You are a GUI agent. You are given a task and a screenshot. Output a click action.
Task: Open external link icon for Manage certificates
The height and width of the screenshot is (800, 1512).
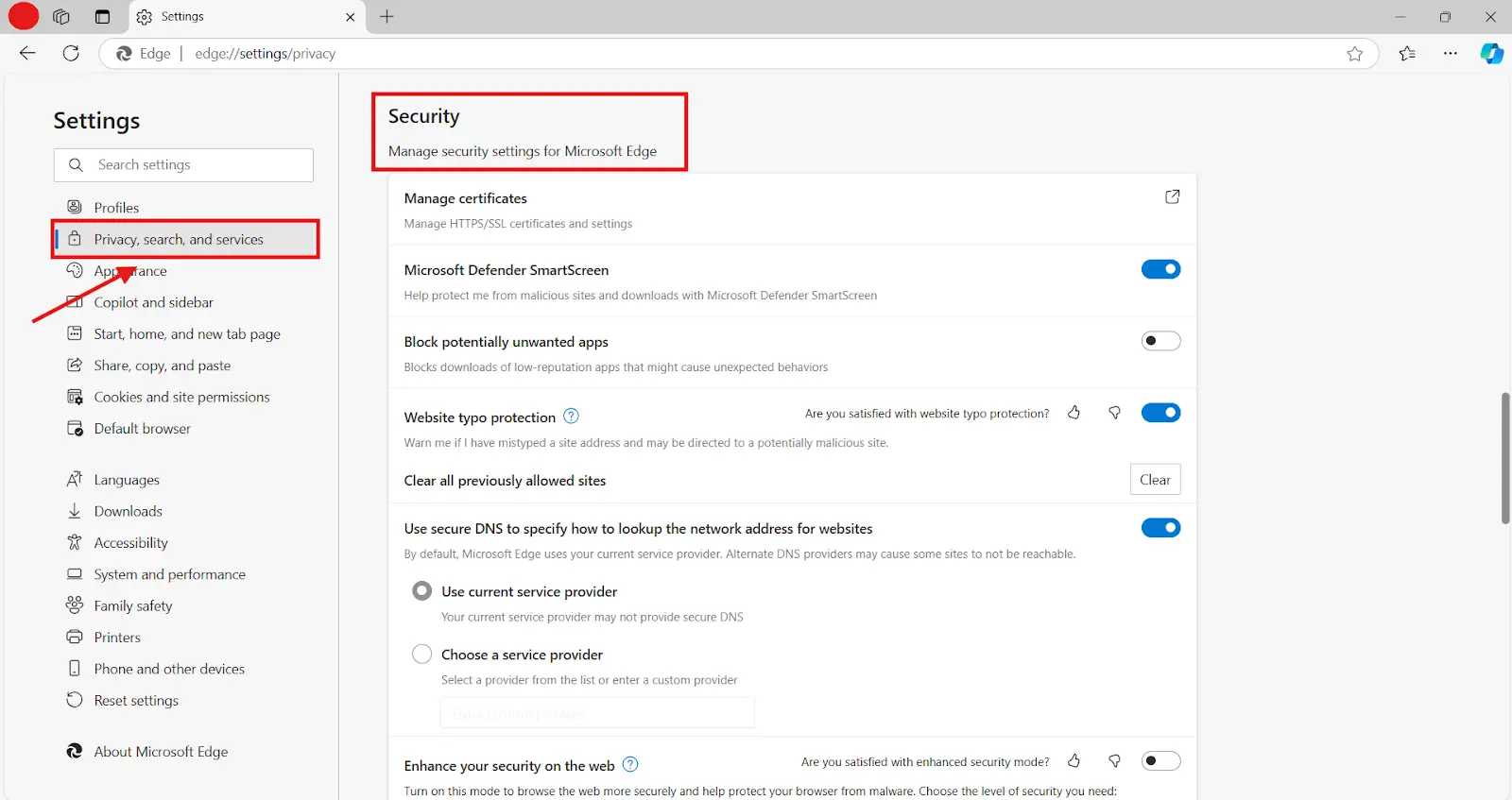(1172, 196)
